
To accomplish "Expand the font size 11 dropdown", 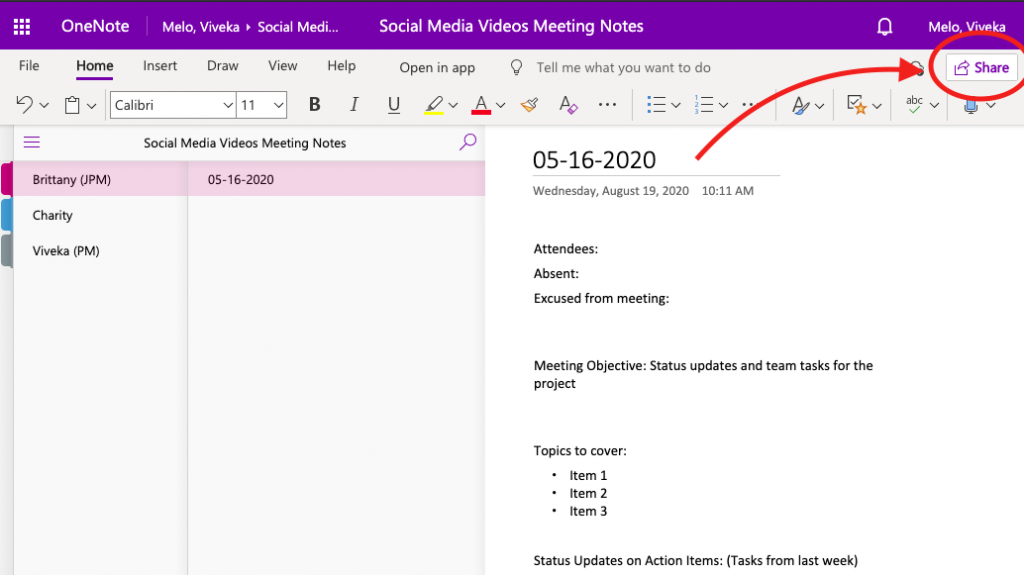I will point(278,105).
